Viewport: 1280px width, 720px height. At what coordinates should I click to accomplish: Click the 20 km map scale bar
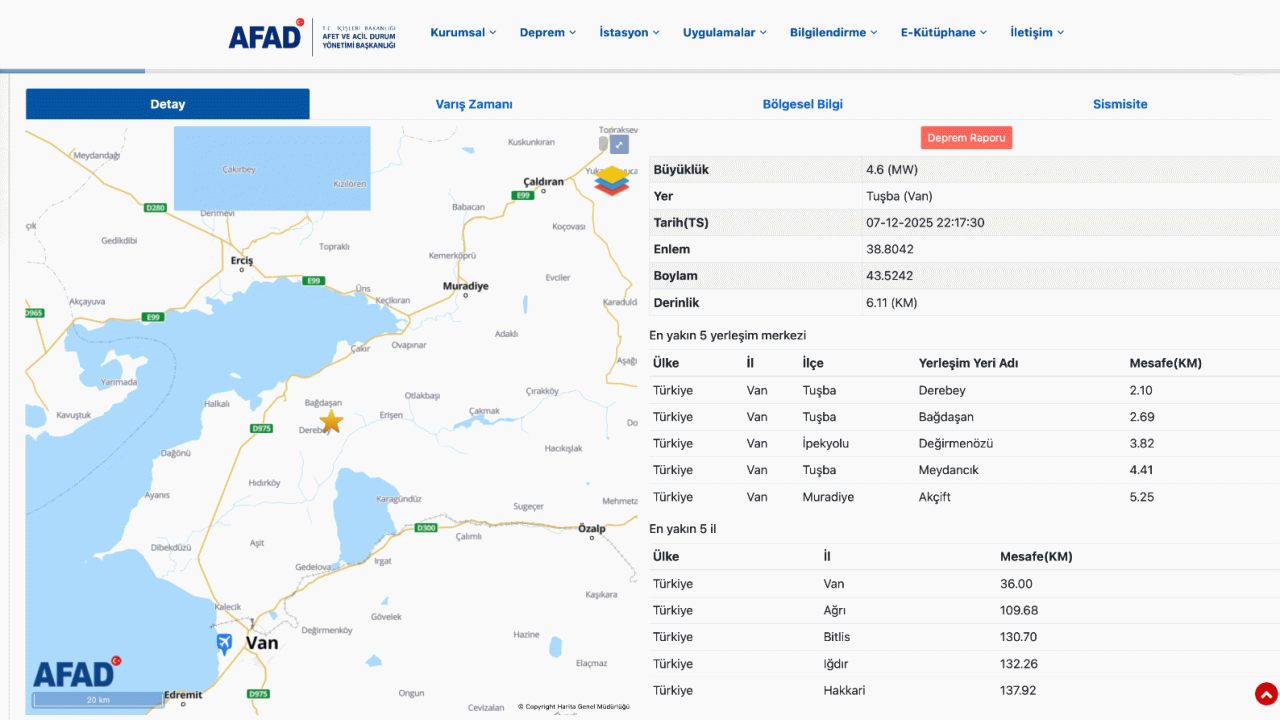[97, 699]
